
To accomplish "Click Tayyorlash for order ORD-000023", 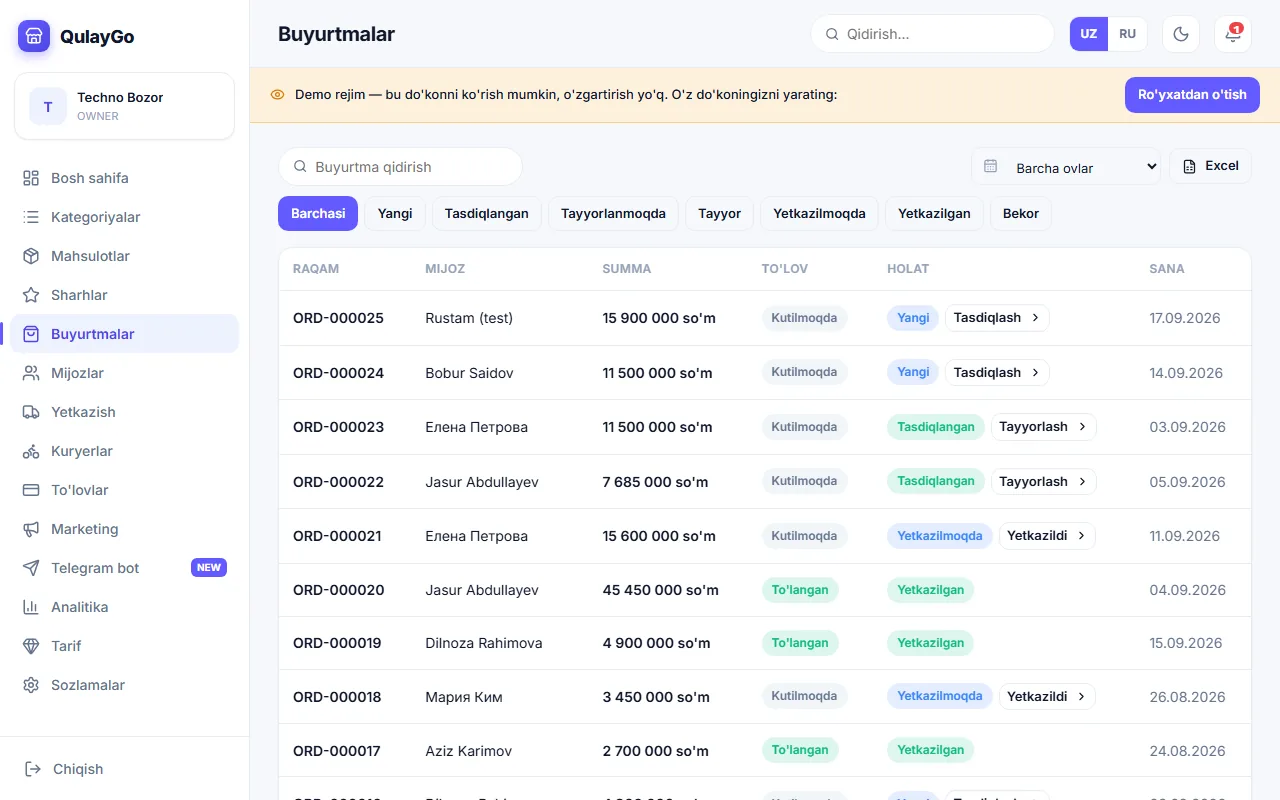I will pos(1043,427).
